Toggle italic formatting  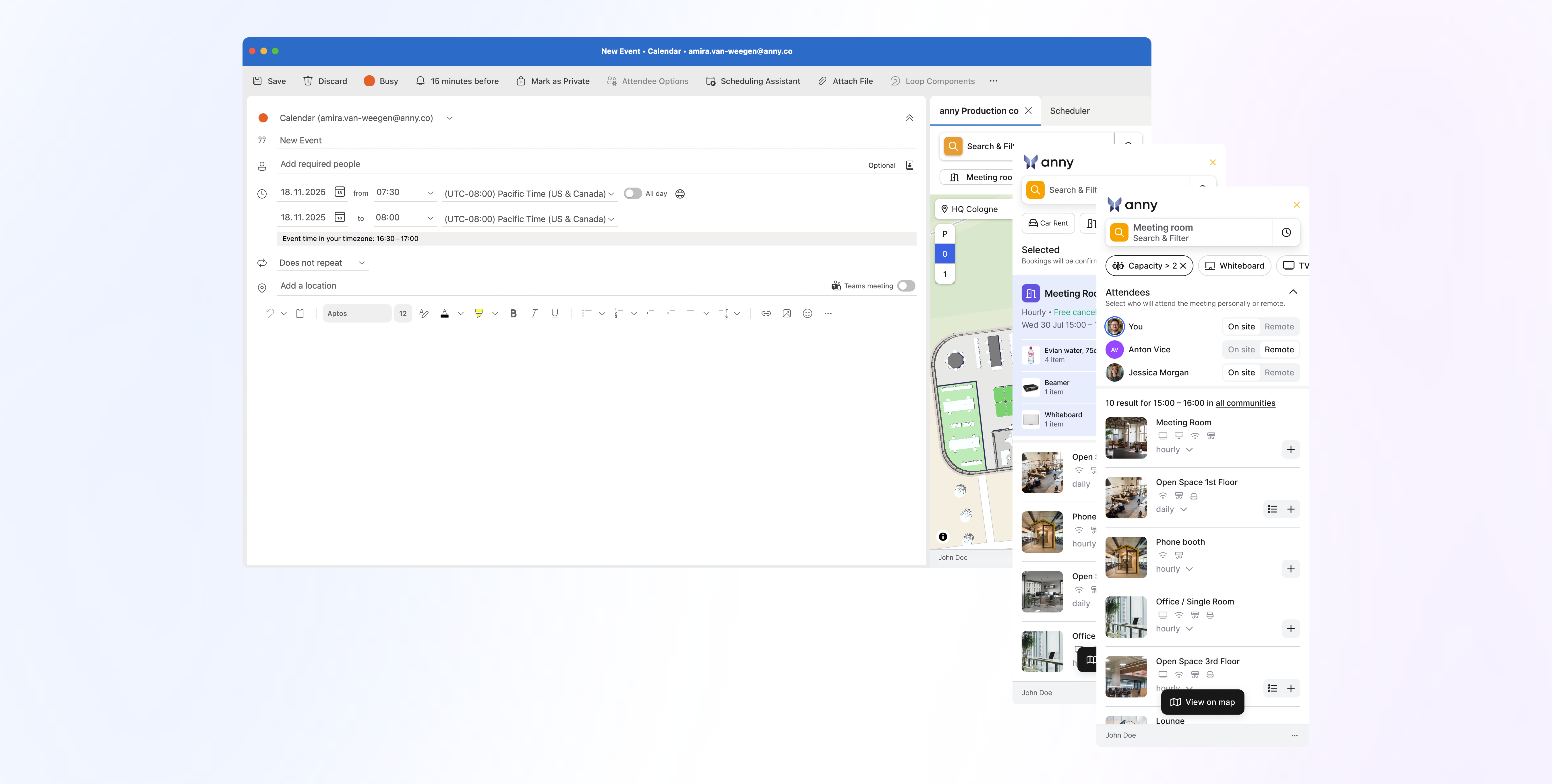[x=534, y=313]
